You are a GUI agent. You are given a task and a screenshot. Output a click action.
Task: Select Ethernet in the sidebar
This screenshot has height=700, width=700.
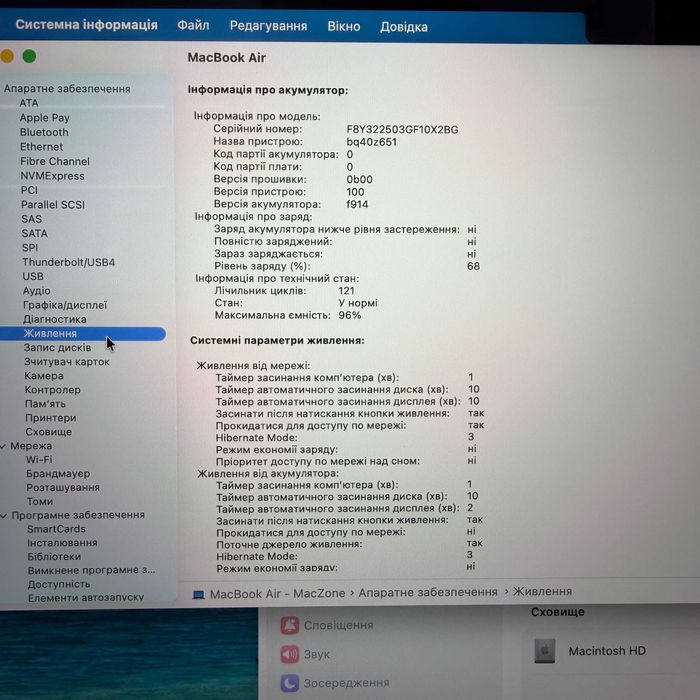click(x=42, y=147)
